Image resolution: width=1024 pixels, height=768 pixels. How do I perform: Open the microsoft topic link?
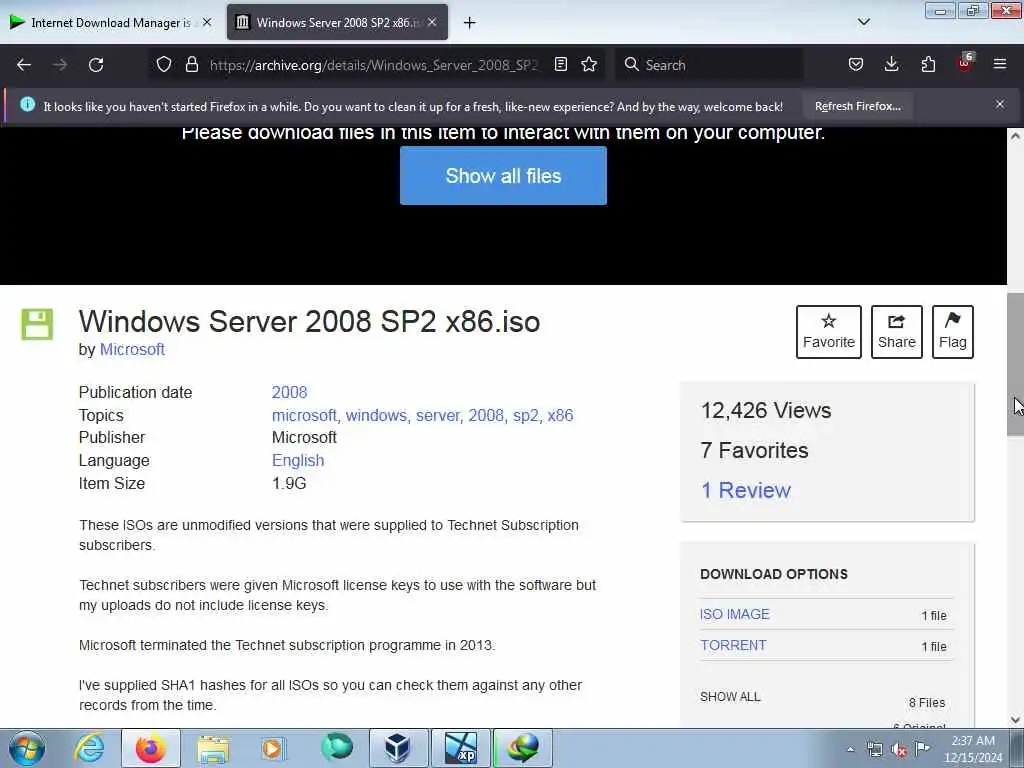[304, 415]
